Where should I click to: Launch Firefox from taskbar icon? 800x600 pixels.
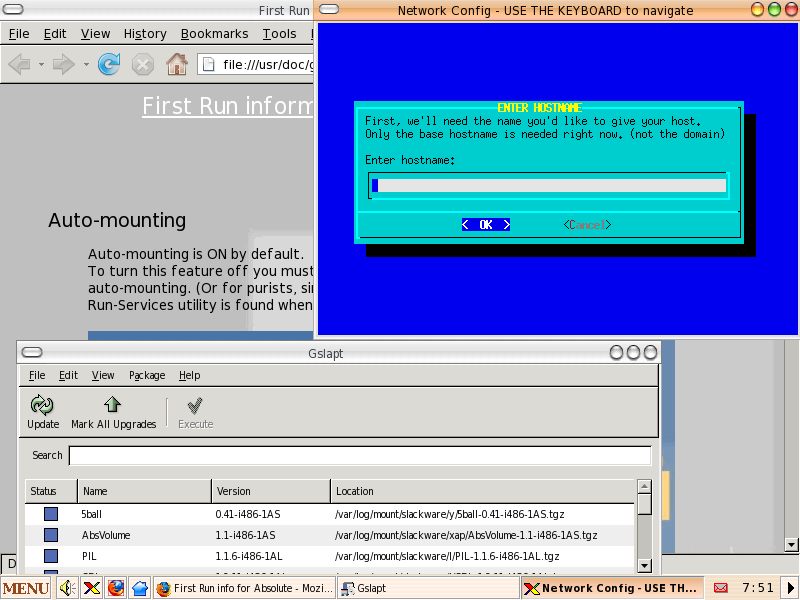point(116,588)
